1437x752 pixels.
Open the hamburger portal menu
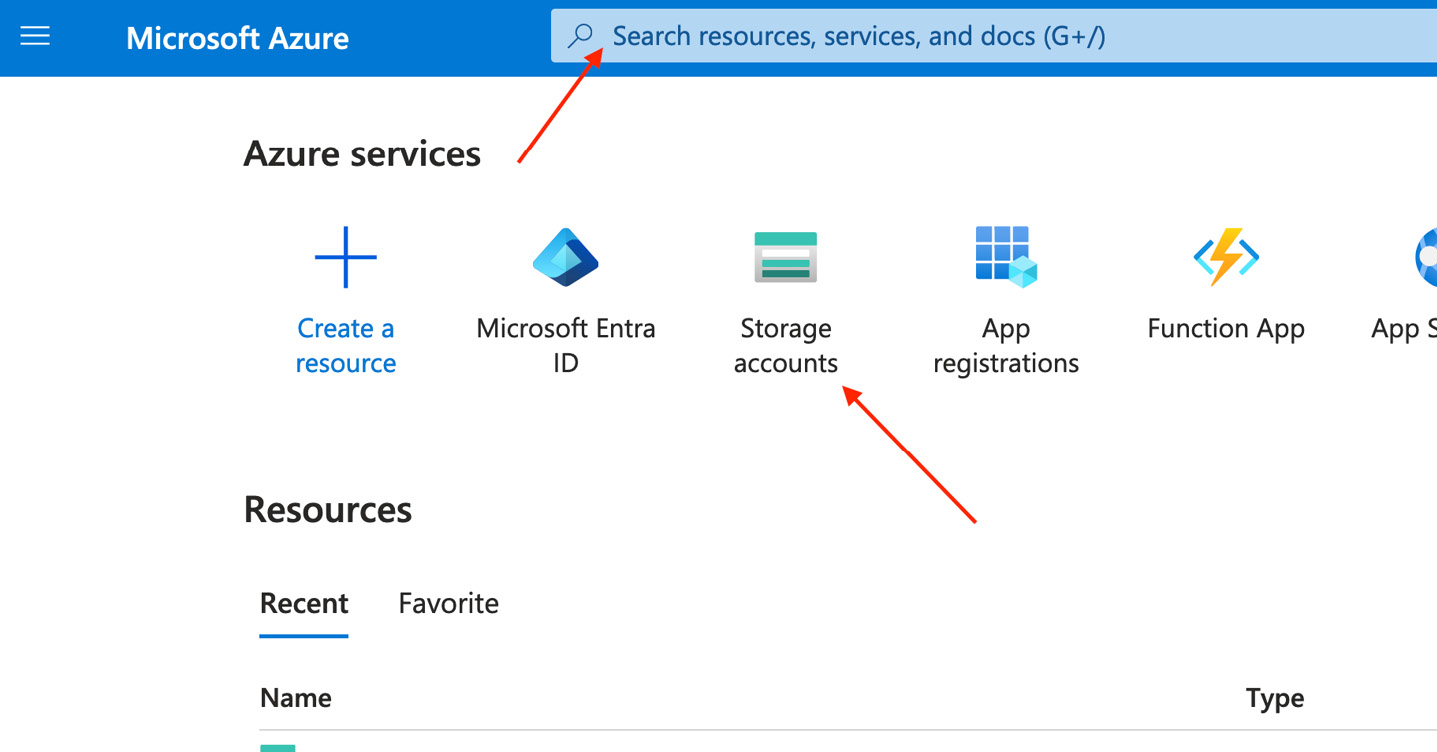coord(35,37)
